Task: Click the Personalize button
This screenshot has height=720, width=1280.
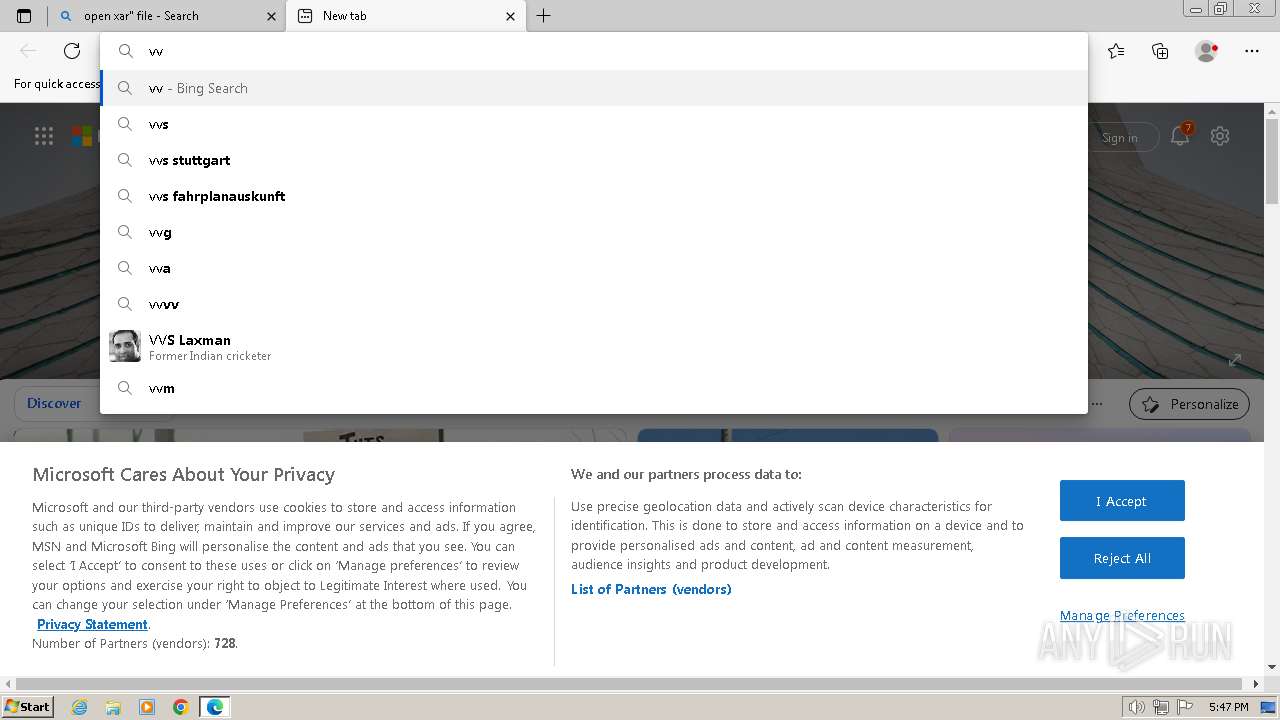Action: pyautogui.click(x=1189, y=404)
